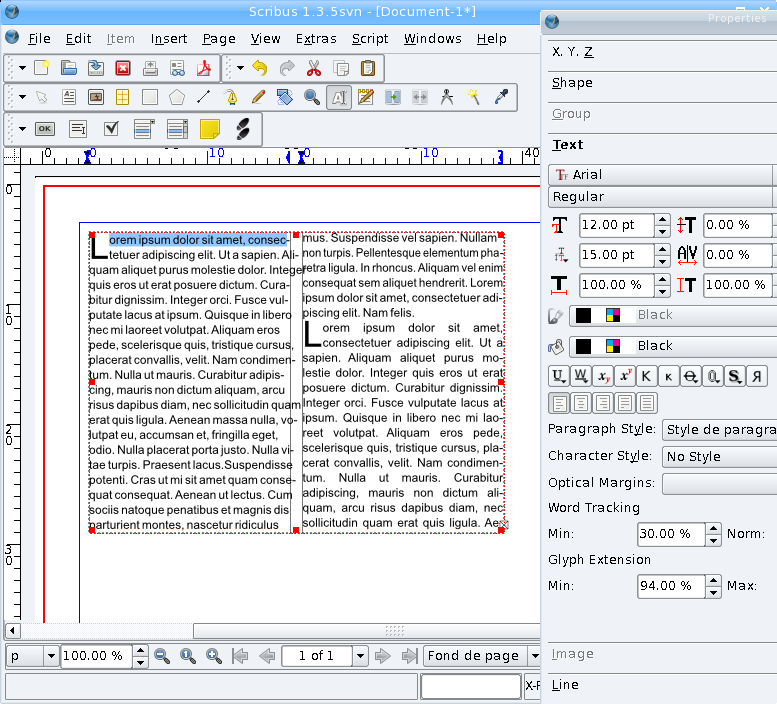Insert a PDF text annotation note

tap(209, 129)
